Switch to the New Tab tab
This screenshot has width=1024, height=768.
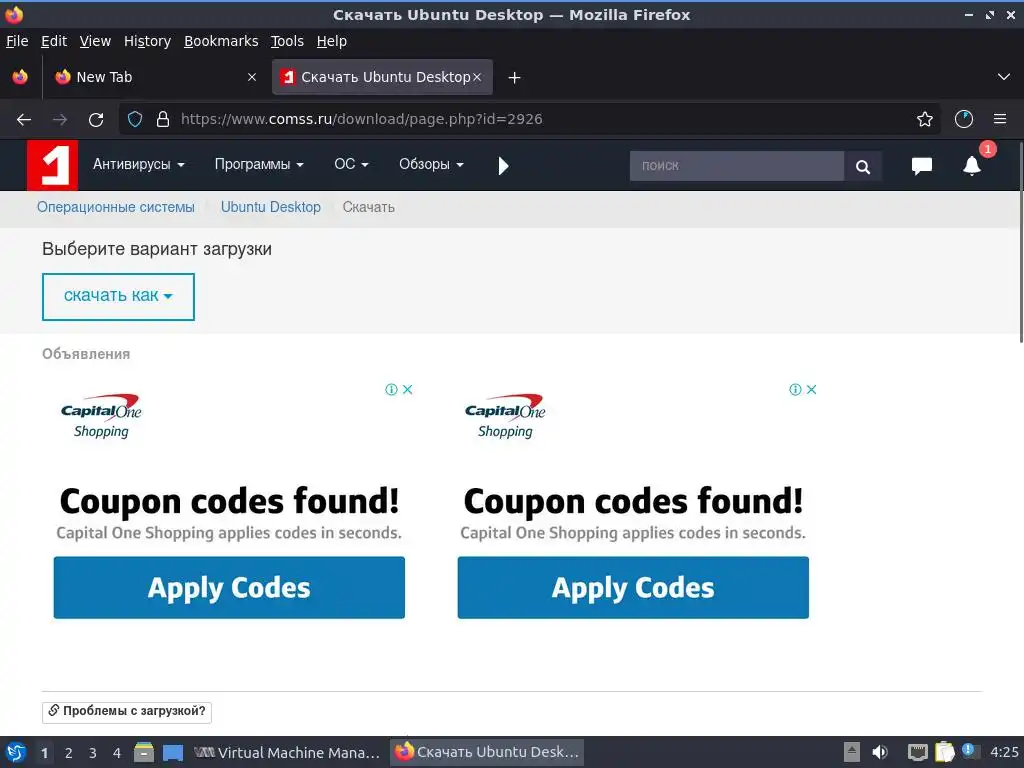pos(154,77)
